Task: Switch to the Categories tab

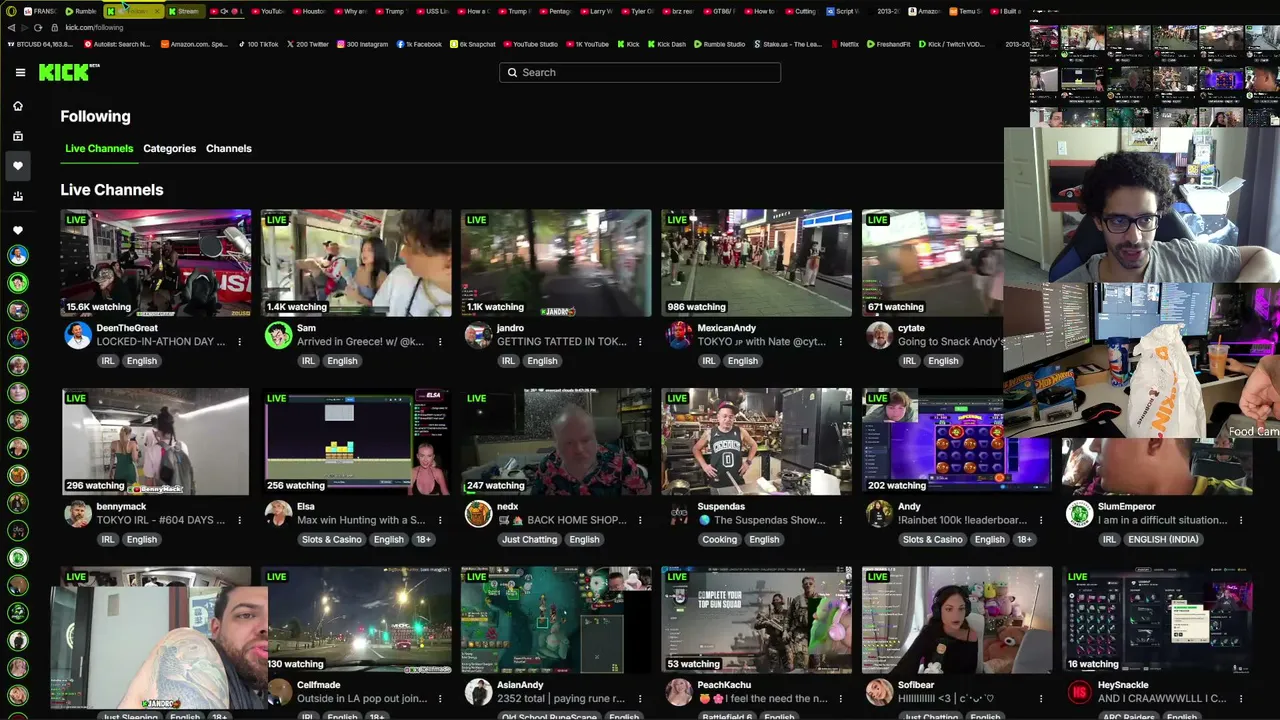Action: click(169, 148)
